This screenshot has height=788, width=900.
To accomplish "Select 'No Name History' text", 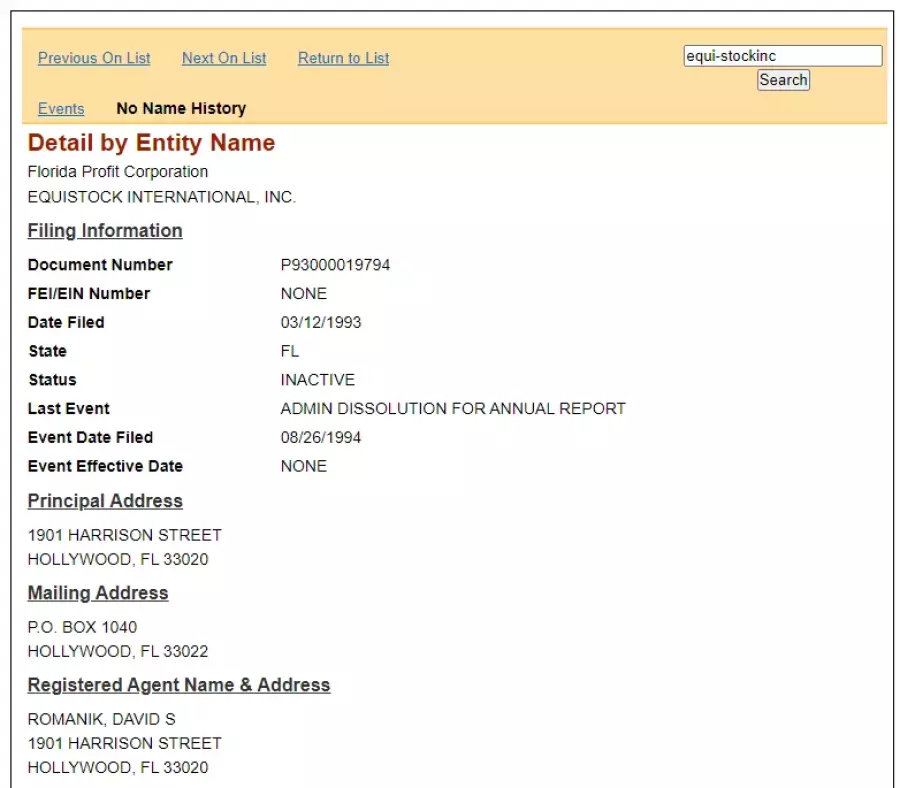I will tap(181, 108).
